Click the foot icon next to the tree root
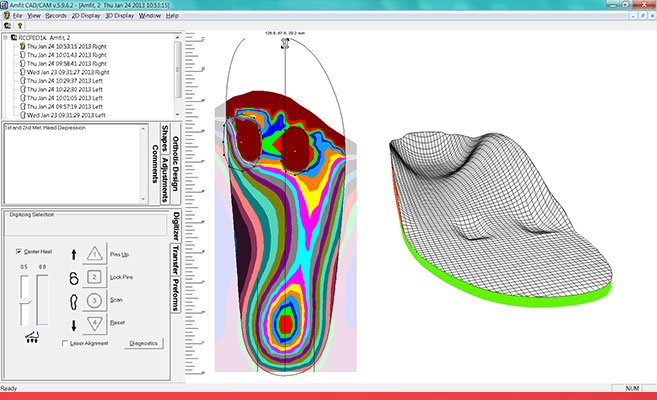The height and width of the screenshot is (400, 657). tap(13, 36)
